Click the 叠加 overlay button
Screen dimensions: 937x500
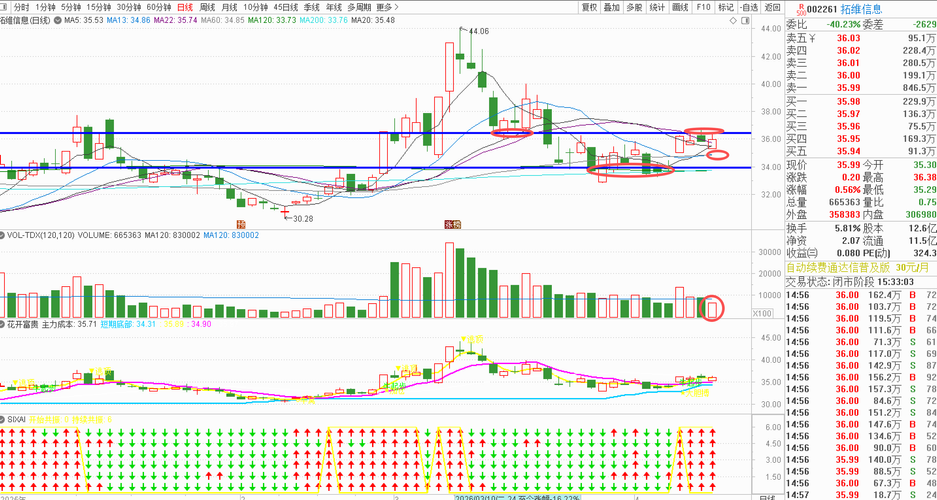(611, 7)
